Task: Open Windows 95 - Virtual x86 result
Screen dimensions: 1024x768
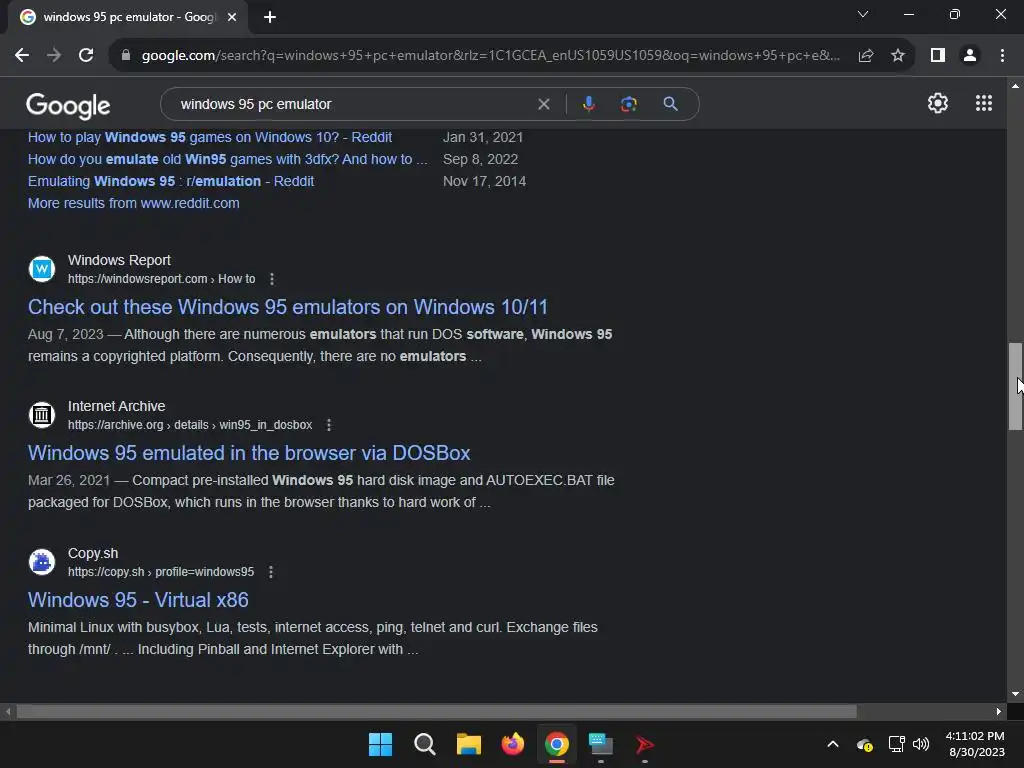Action: pos(138,600)
